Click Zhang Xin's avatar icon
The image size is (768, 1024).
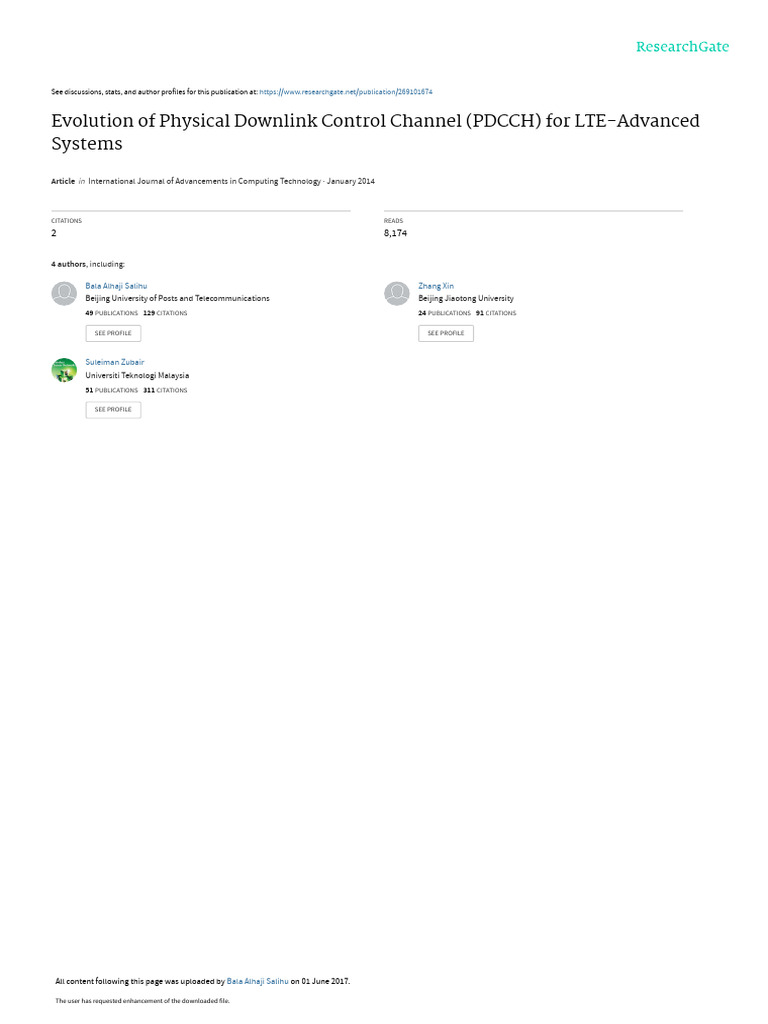point(397,294)
